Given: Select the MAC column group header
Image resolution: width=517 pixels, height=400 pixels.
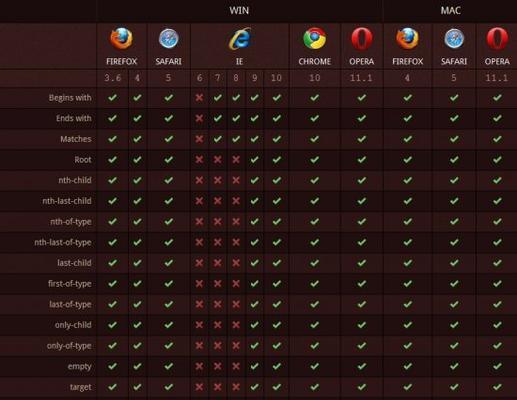Looking at the screenshot, I should click(451, 11).
